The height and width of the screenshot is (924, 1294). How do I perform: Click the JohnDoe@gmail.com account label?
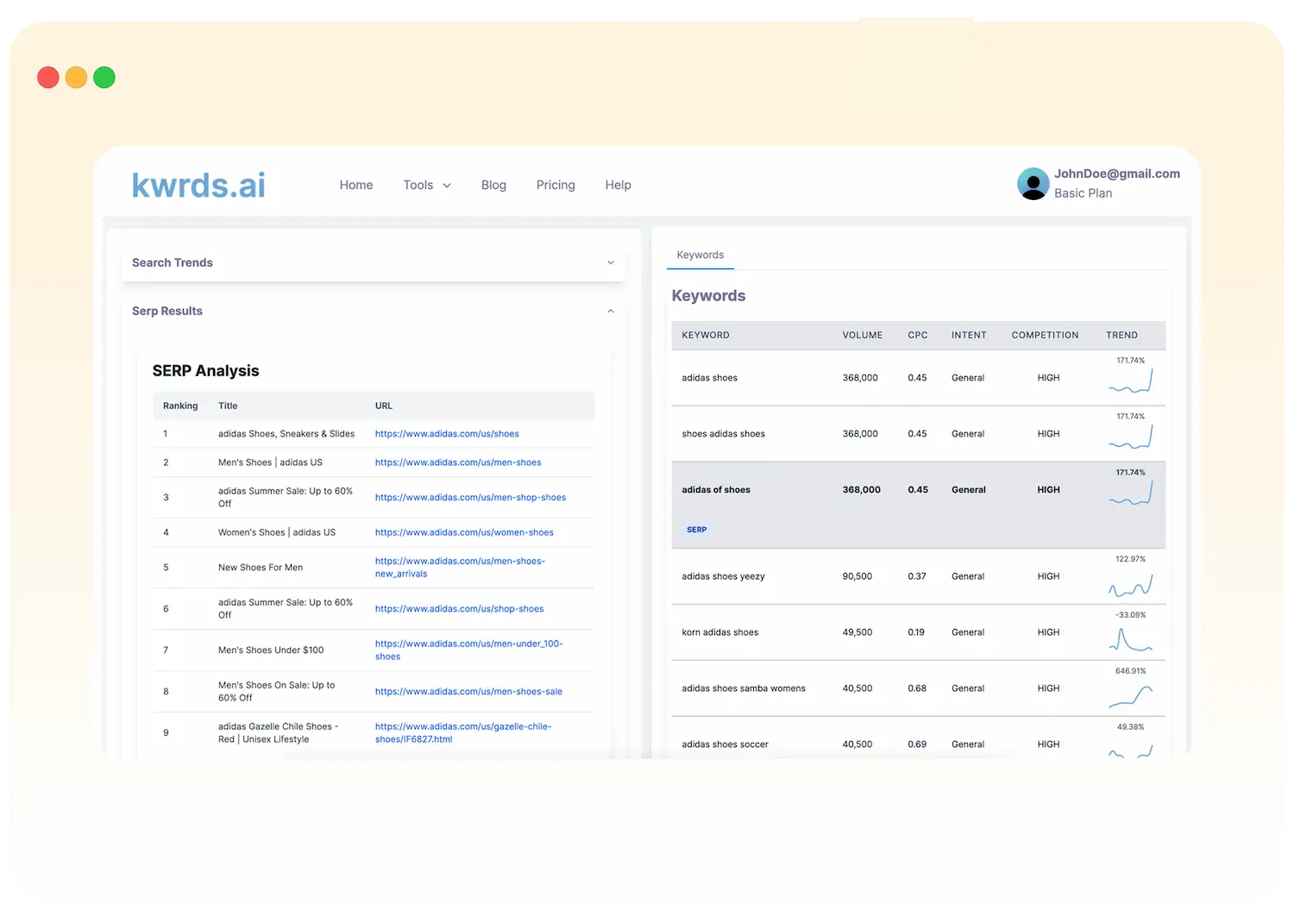coord(1117,173)
